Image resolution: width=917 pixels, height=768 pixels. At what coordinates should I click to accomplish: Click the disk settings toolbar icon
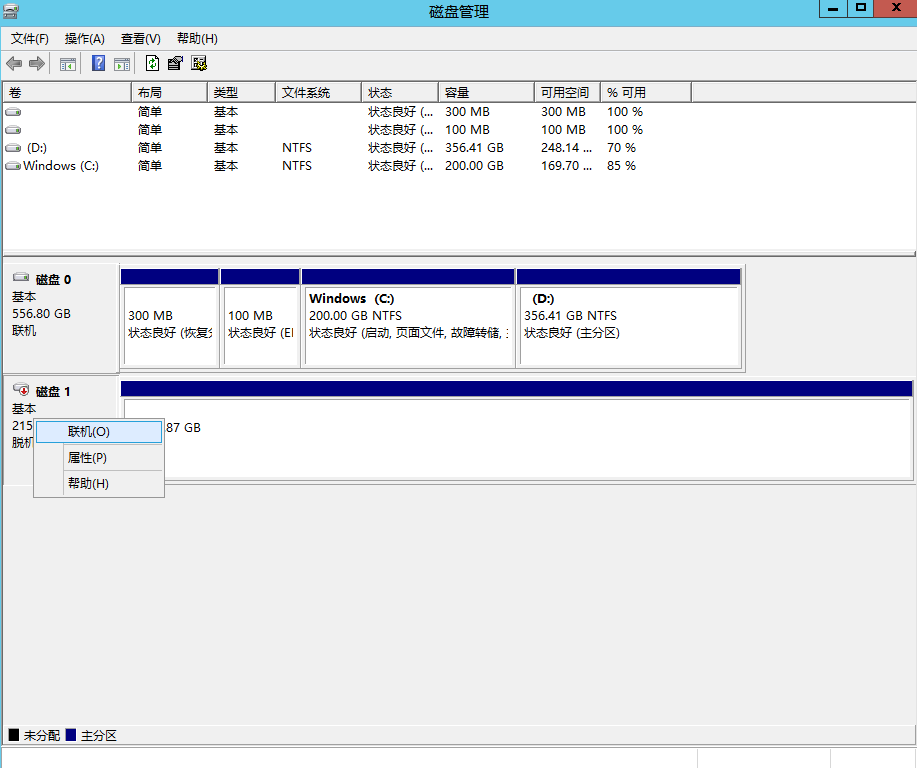coord(199,64)
